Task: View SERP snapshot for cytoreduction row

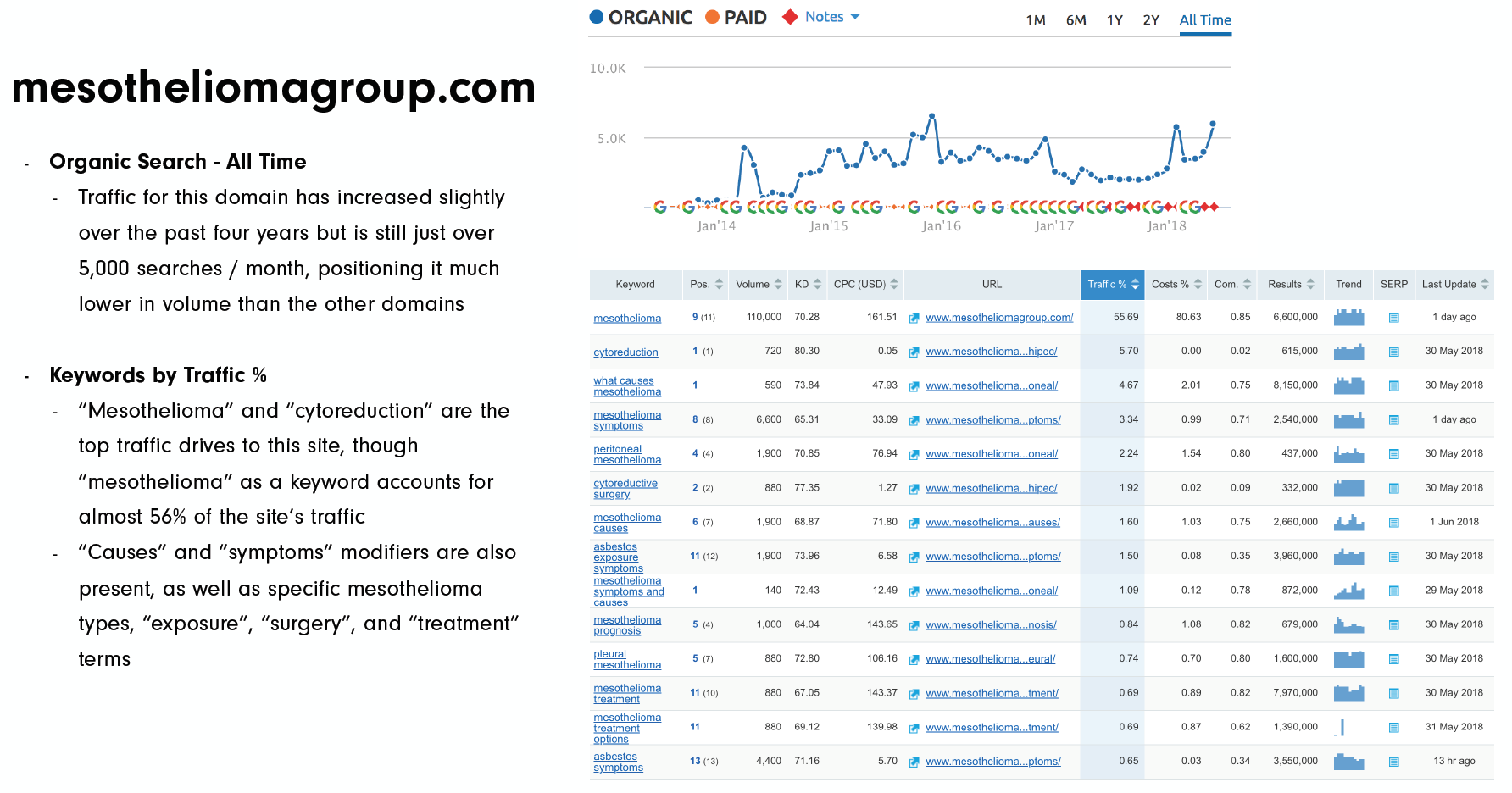Action: 1393,352
